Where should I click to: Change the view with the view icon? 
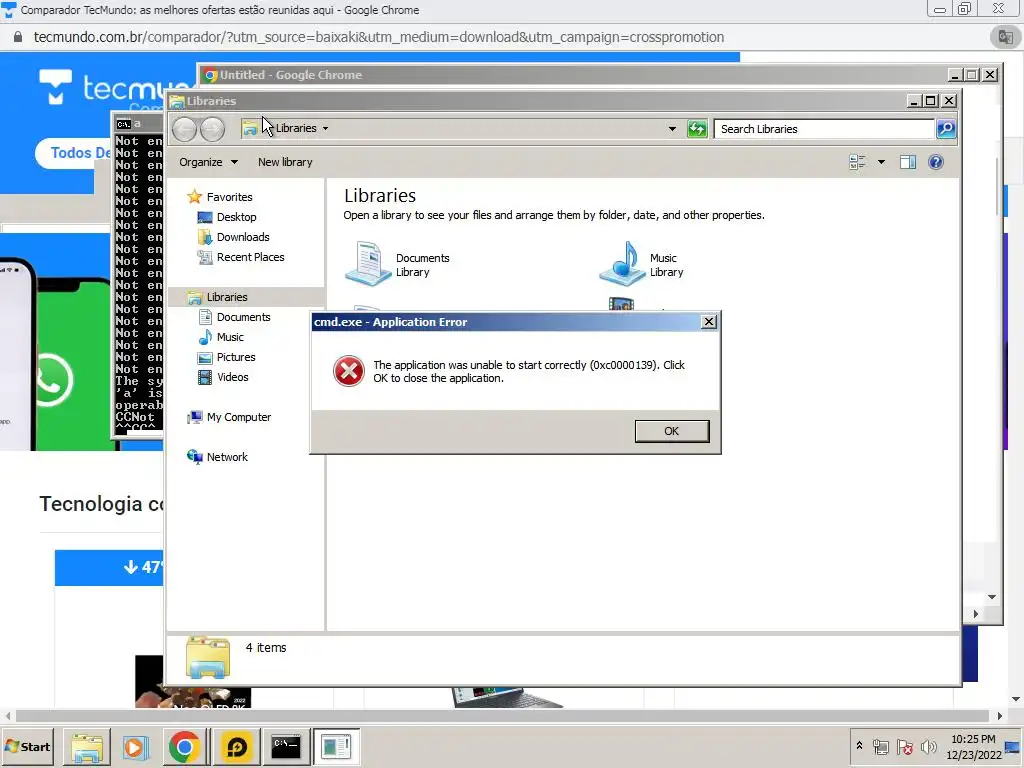(857, 162)
